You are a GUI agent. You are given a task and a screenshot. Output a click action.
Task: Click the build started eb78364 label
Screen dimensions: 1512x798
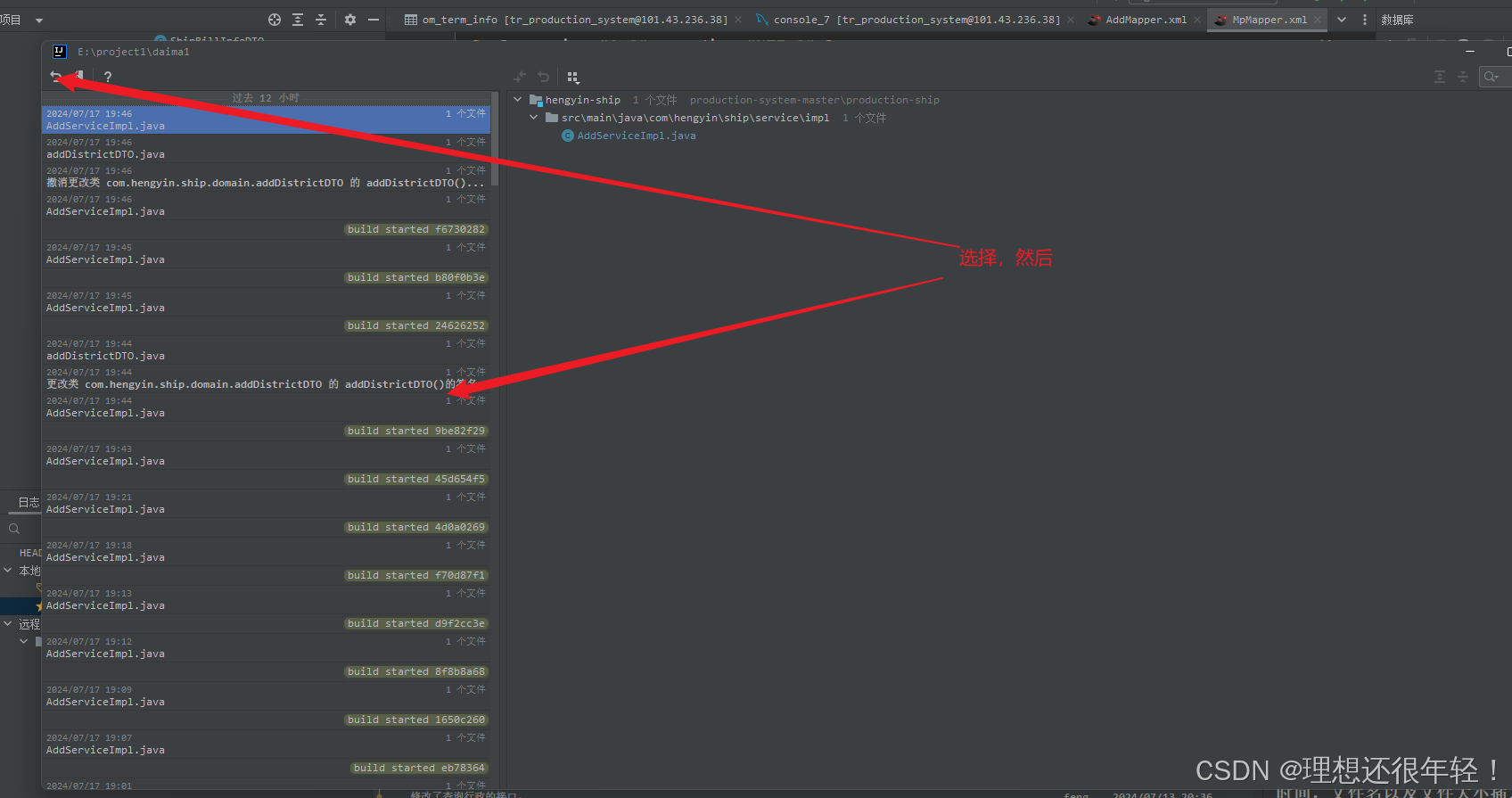click(419, 768)
